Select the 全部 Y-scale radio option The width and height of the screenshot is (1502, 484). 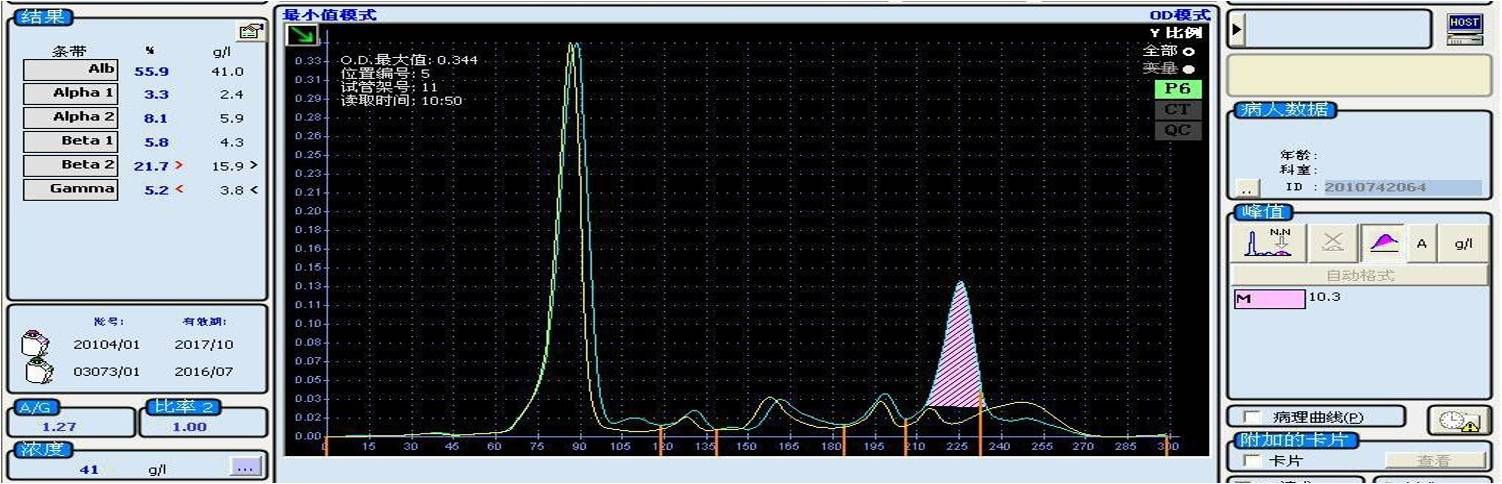tap(1188, 51)
